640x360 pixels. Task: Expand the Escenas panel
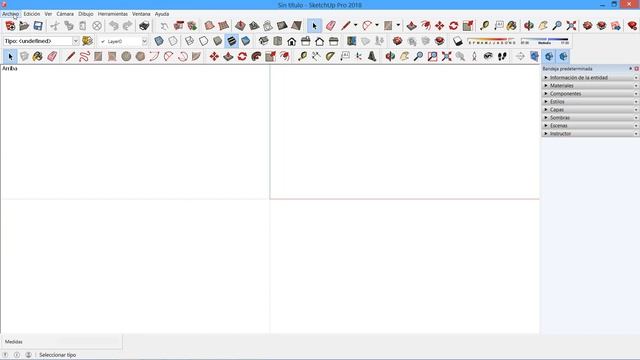(x=591, y=126)
